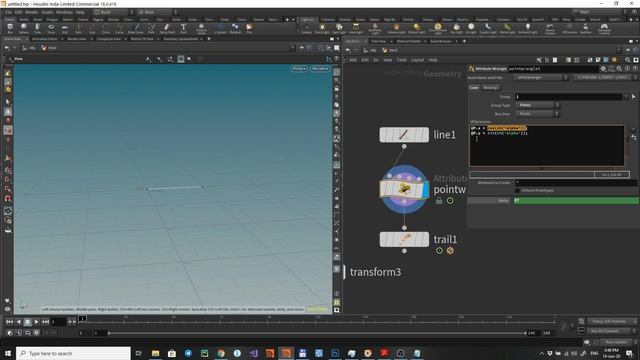This screenshot has width=640, height=360.
Task: Toggle the lock badge below pointwrangle node
Action: [x=439, y=200]
